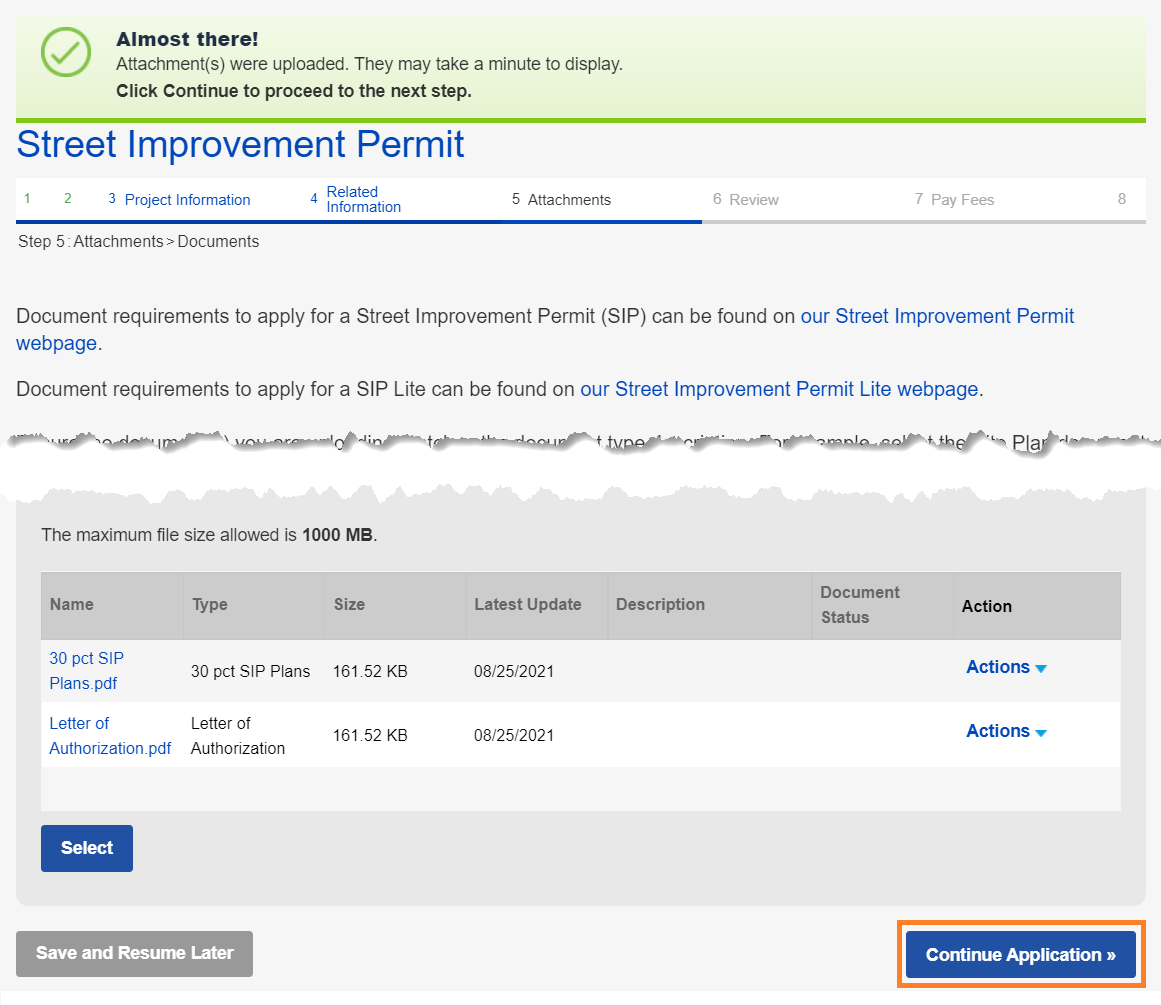
Task: Open Actions menu for 30 pct SIP Plans.pdf
Action: 1005,668
